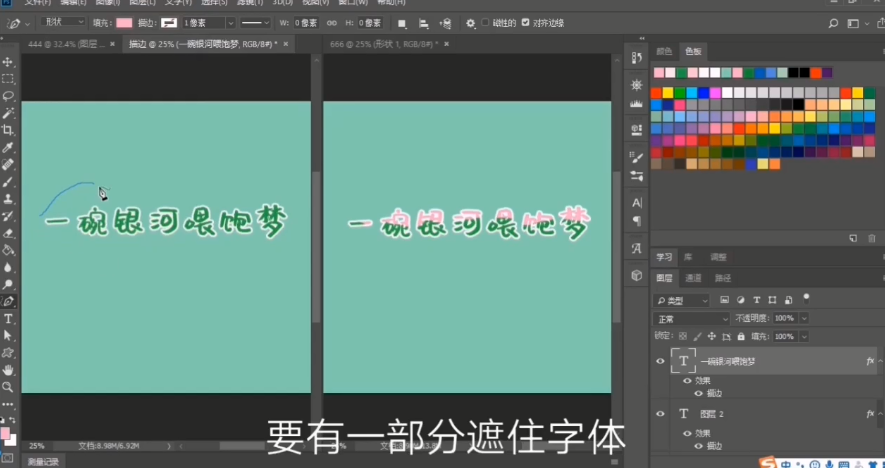Image resolution: width=885 pixels, height=468 pixels.
Task: Select the Crop tool
Action: pos(8,130)
